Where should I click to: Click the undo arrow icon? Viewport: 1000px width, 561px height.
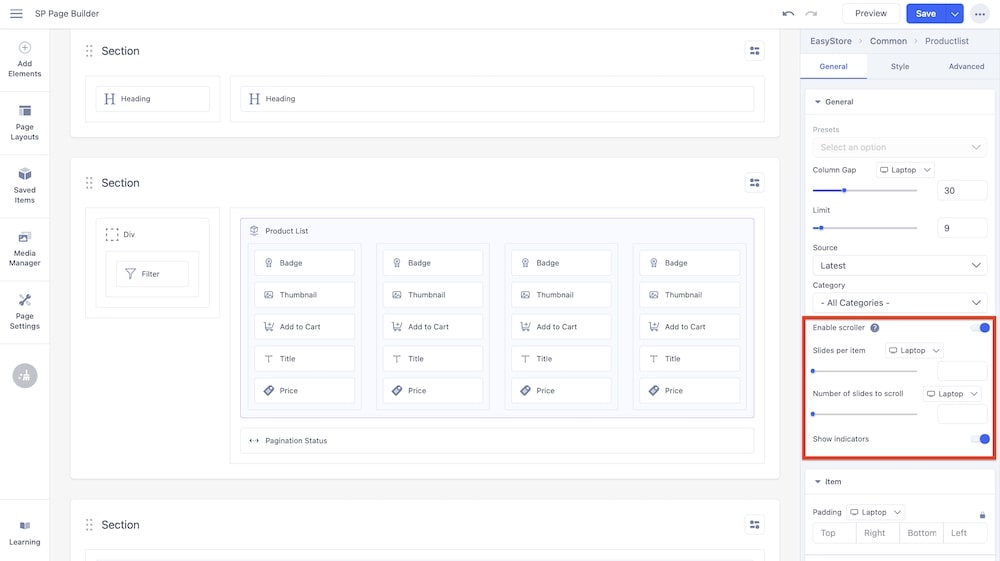(788, 14)
